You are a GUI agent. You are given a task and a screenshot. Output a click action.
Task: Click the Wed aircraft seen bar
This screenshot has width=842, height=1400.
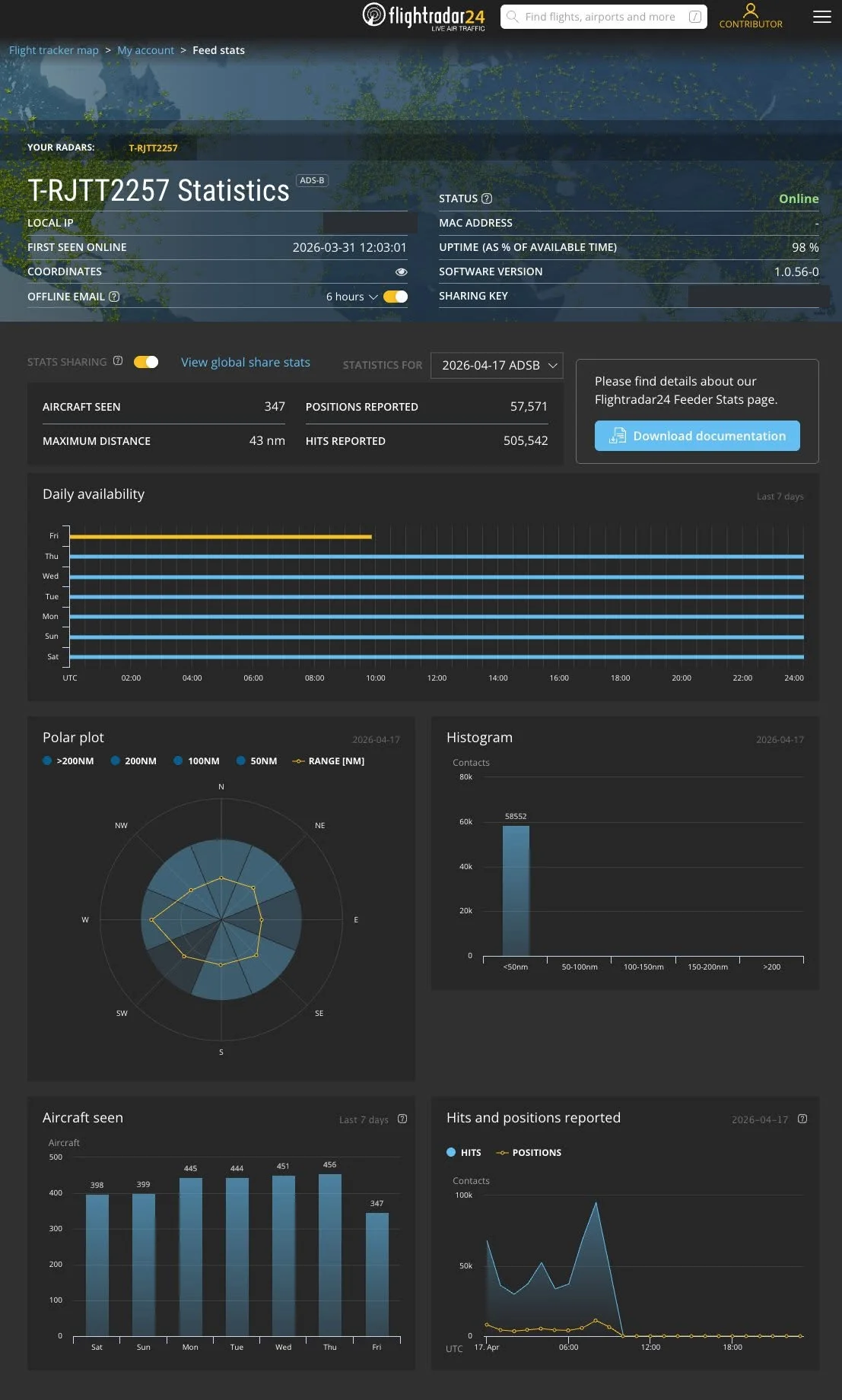pos(284,1256)
